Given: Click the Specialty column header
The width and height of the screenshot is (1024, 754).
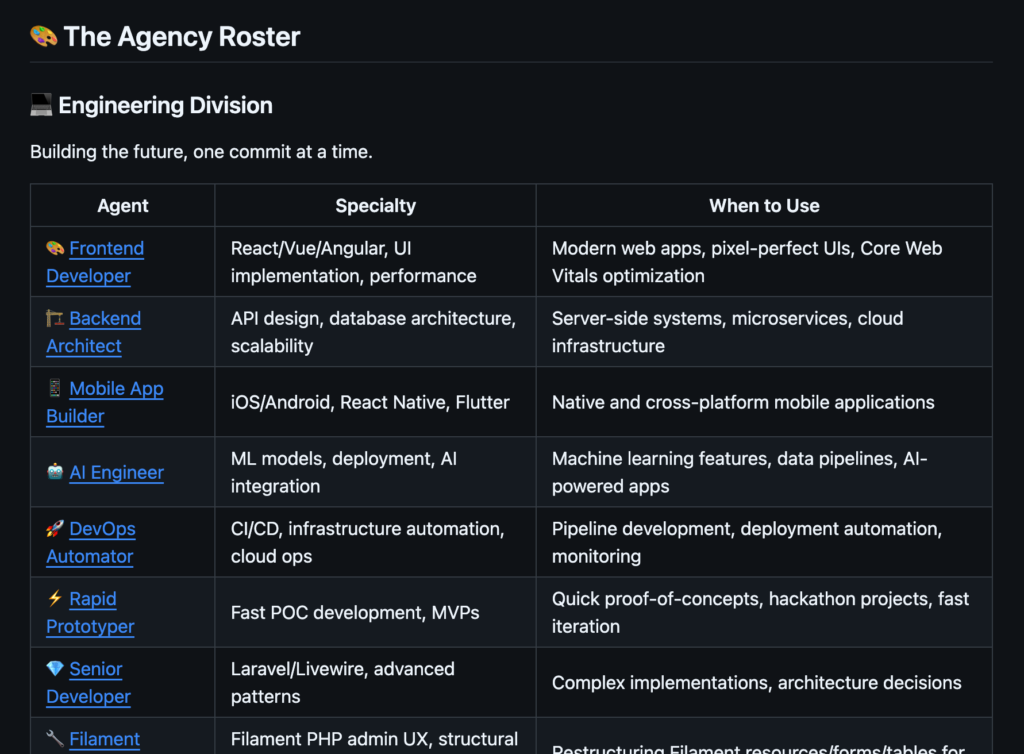Looking at the screenshot, I should tap(375, 206).
